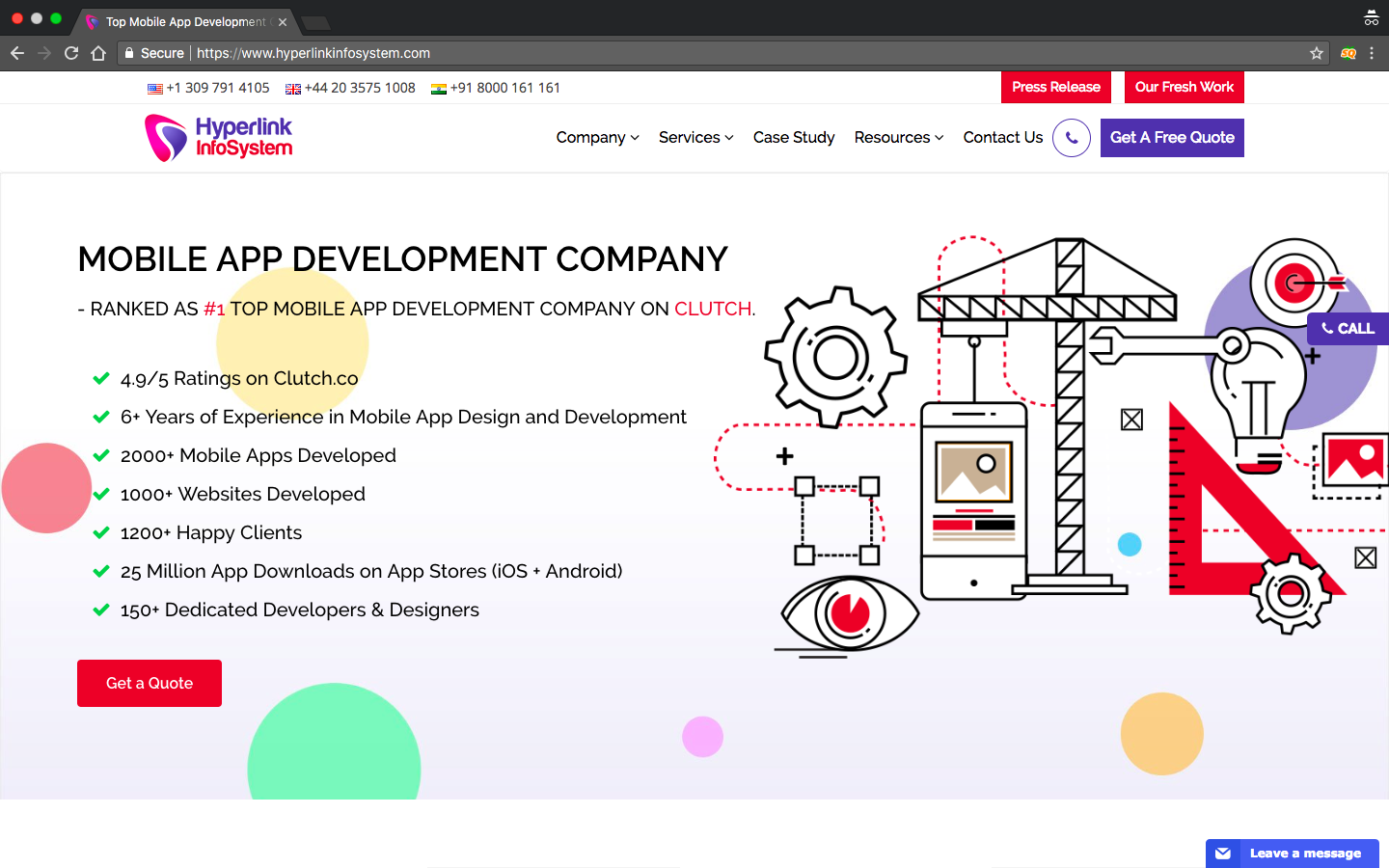Bookmark the page with the star icon
This screenshot has height=868, width=1389.
point(1316,53)
